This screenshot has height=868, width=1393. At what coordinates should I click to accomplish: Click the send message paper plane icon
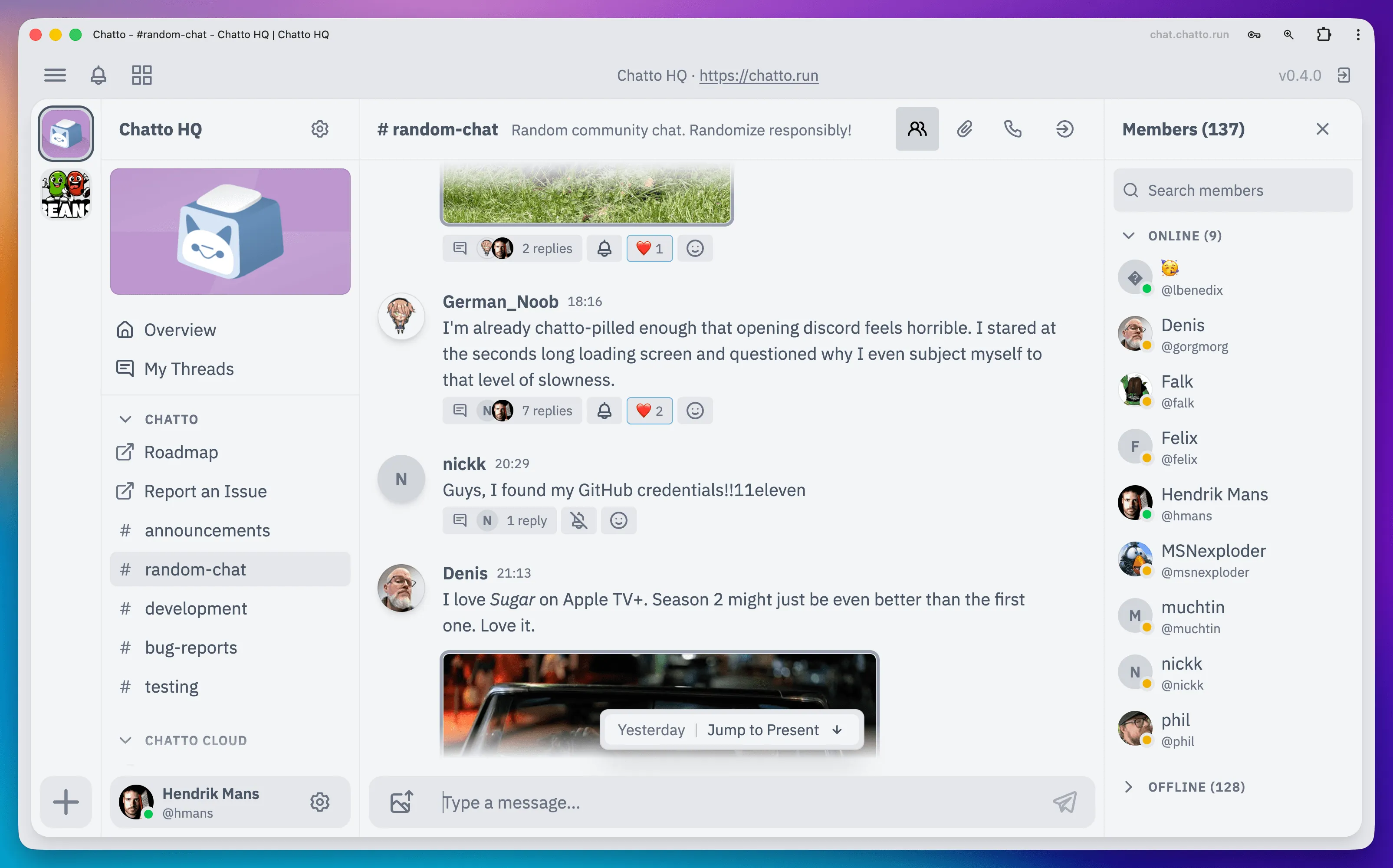pos(1064,802)
